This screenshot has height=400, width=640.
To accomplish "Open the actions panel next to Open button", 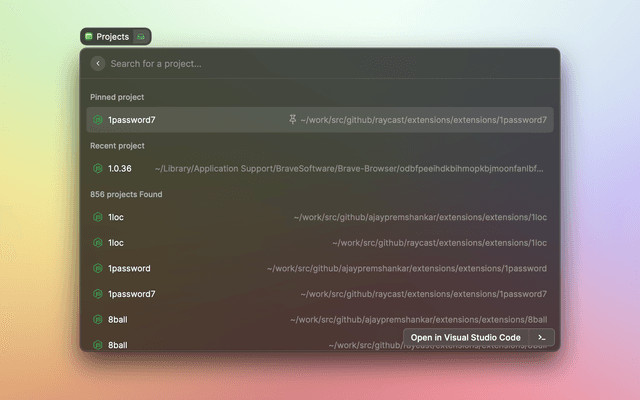I will pyautogui.click(x=541, y=338).
